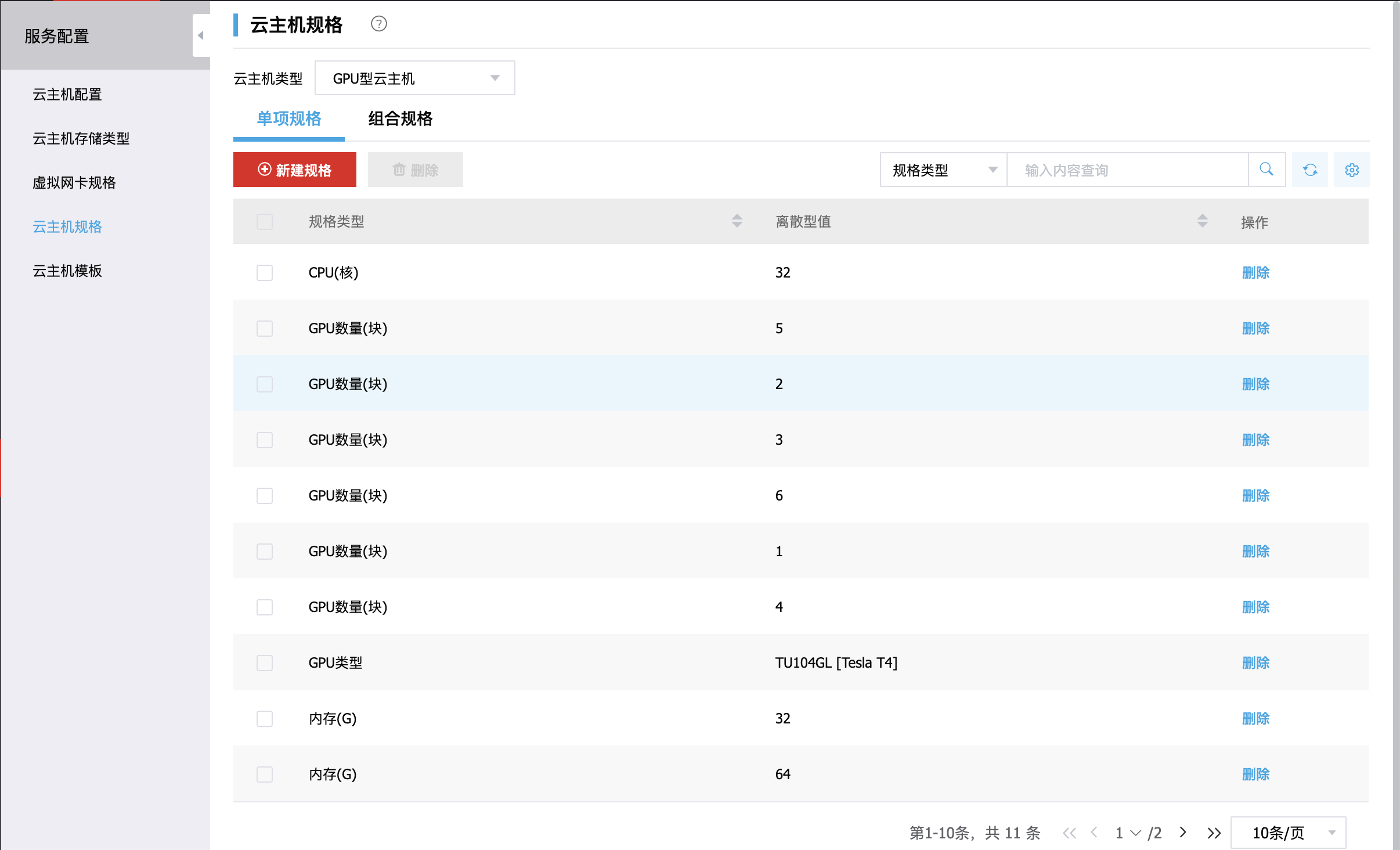Switch to the 组合规格 tab

pyautogui.click(x=400, y=118)
